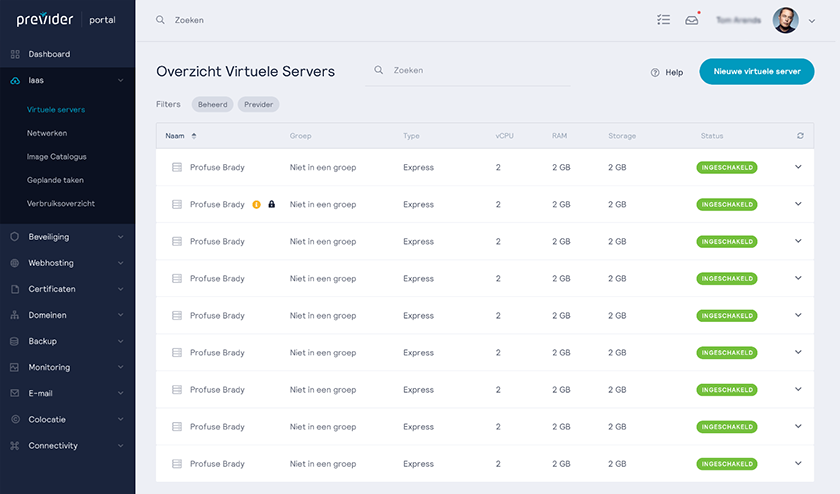Click the Nieuwe virtuele server button
Screen dimensions: 840x494
tap(756, 72)
